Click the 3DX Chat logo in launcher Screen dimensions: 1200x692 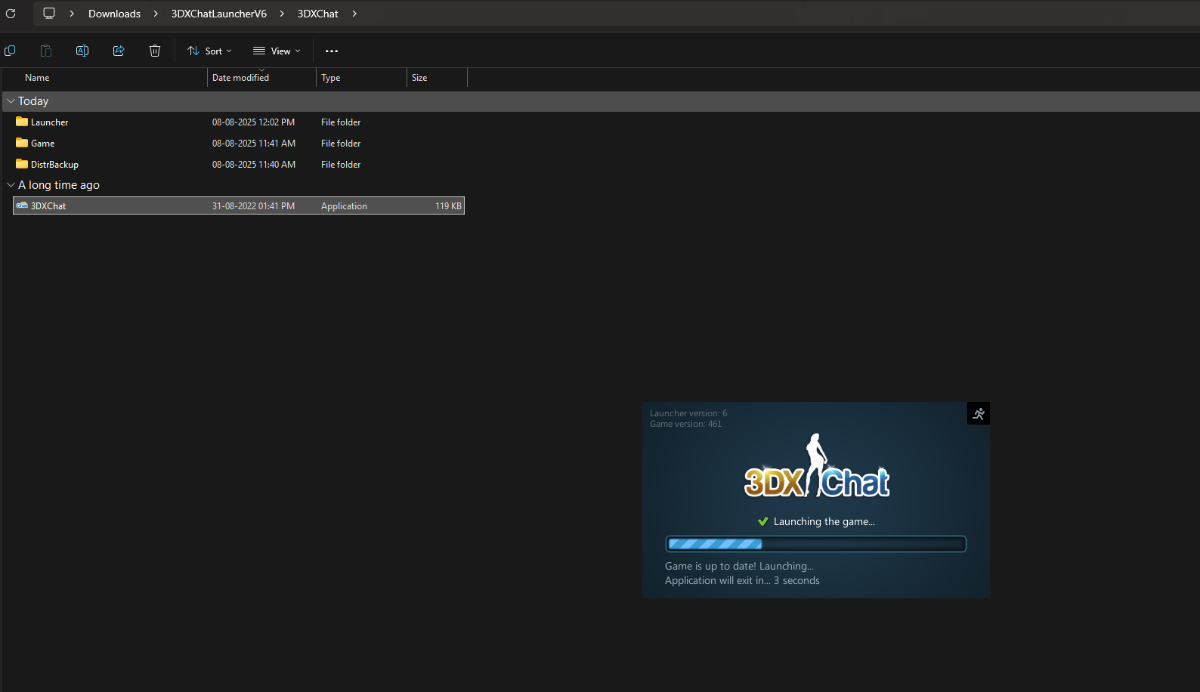click(x=817, y=466)
